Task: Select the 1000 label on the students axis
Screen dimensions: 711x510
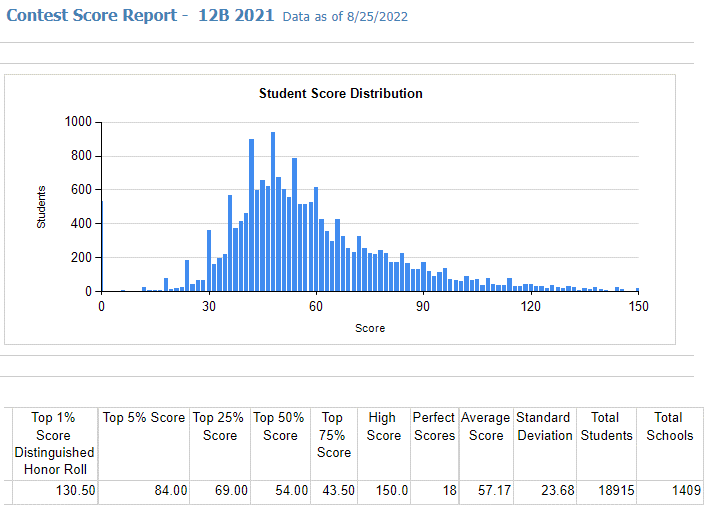Action: (x=78, y=122)
